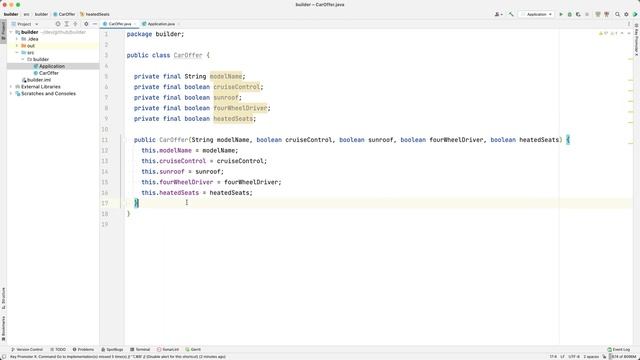Screen dimensions: 640x360
Task: Select CarOffer class in project tree
Action: pos(49,73)
